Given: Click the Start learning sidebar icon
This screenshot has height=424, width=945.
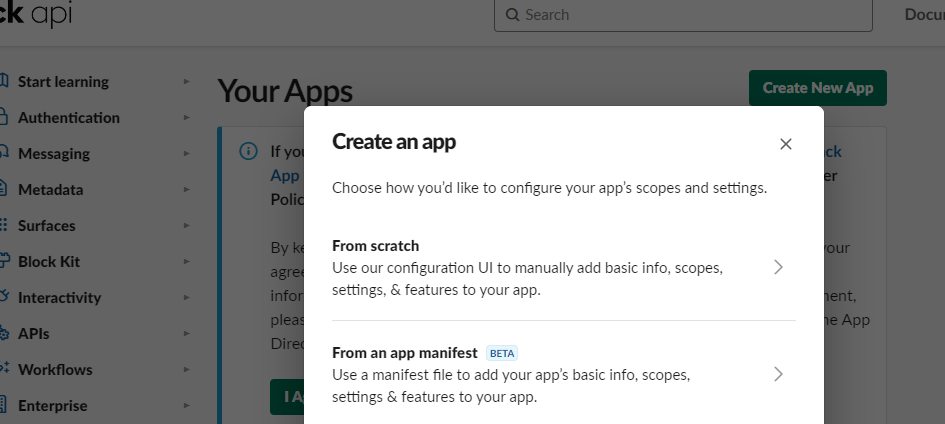Looking at the screenshot, I should click(x=4, y=82).
